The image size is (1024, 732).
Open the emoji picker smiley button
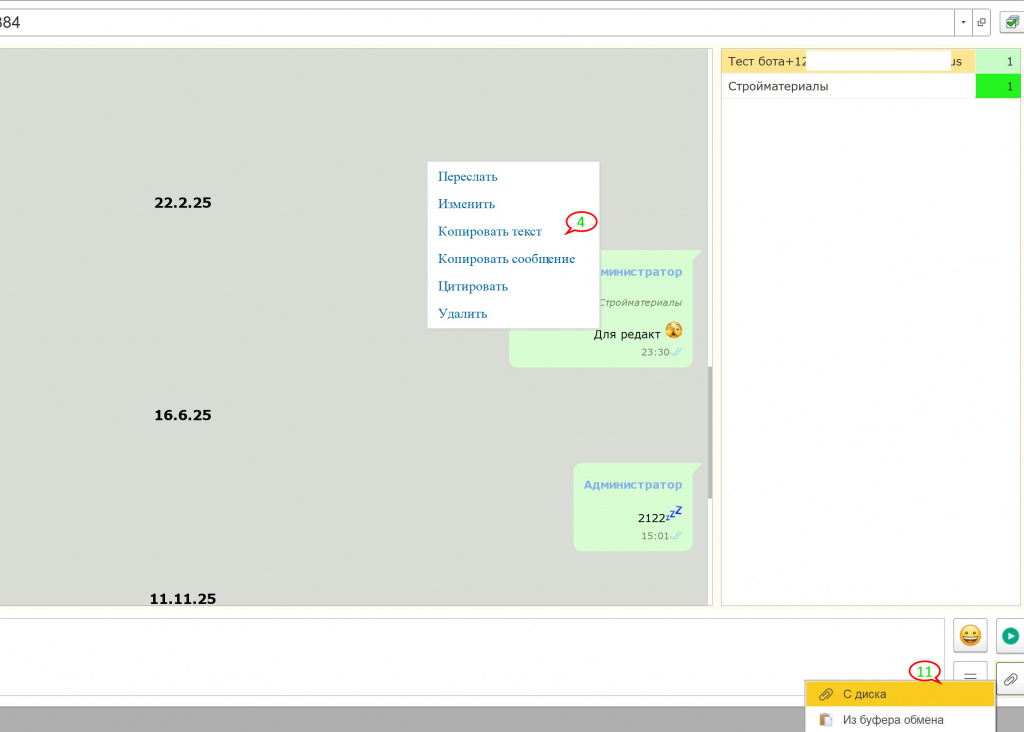970,635
